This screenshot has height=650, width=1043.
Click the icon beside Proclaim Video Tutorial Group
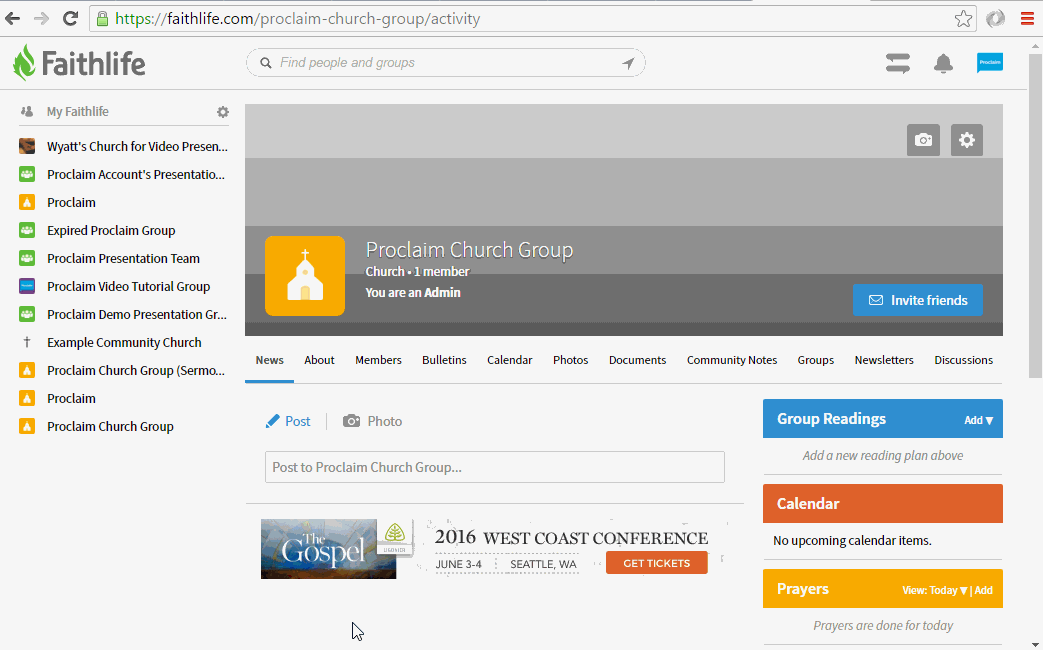click(x=27, y=286)
